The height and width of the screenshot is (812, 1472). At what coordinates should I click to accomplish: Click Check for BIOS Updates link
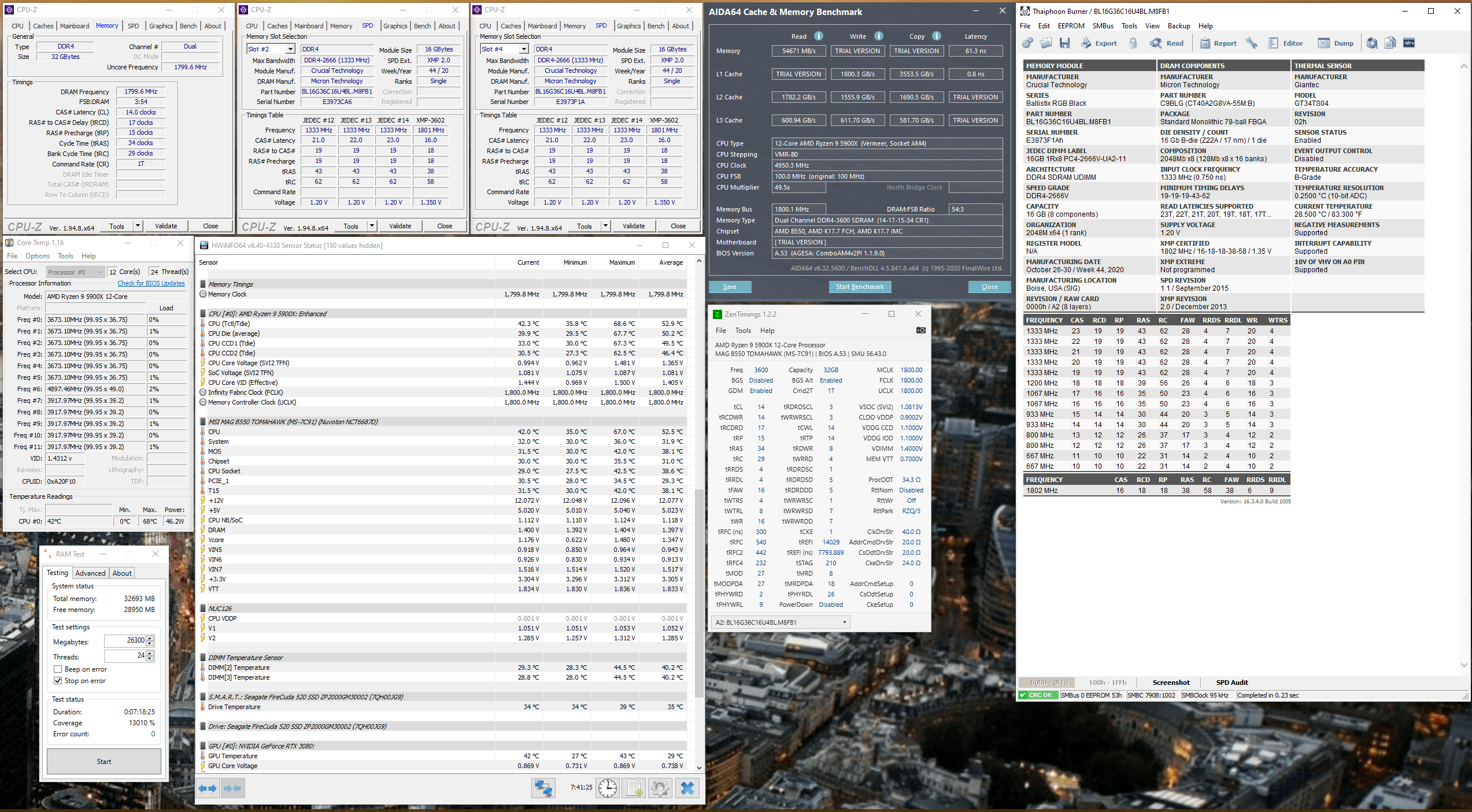pos(151,283)
